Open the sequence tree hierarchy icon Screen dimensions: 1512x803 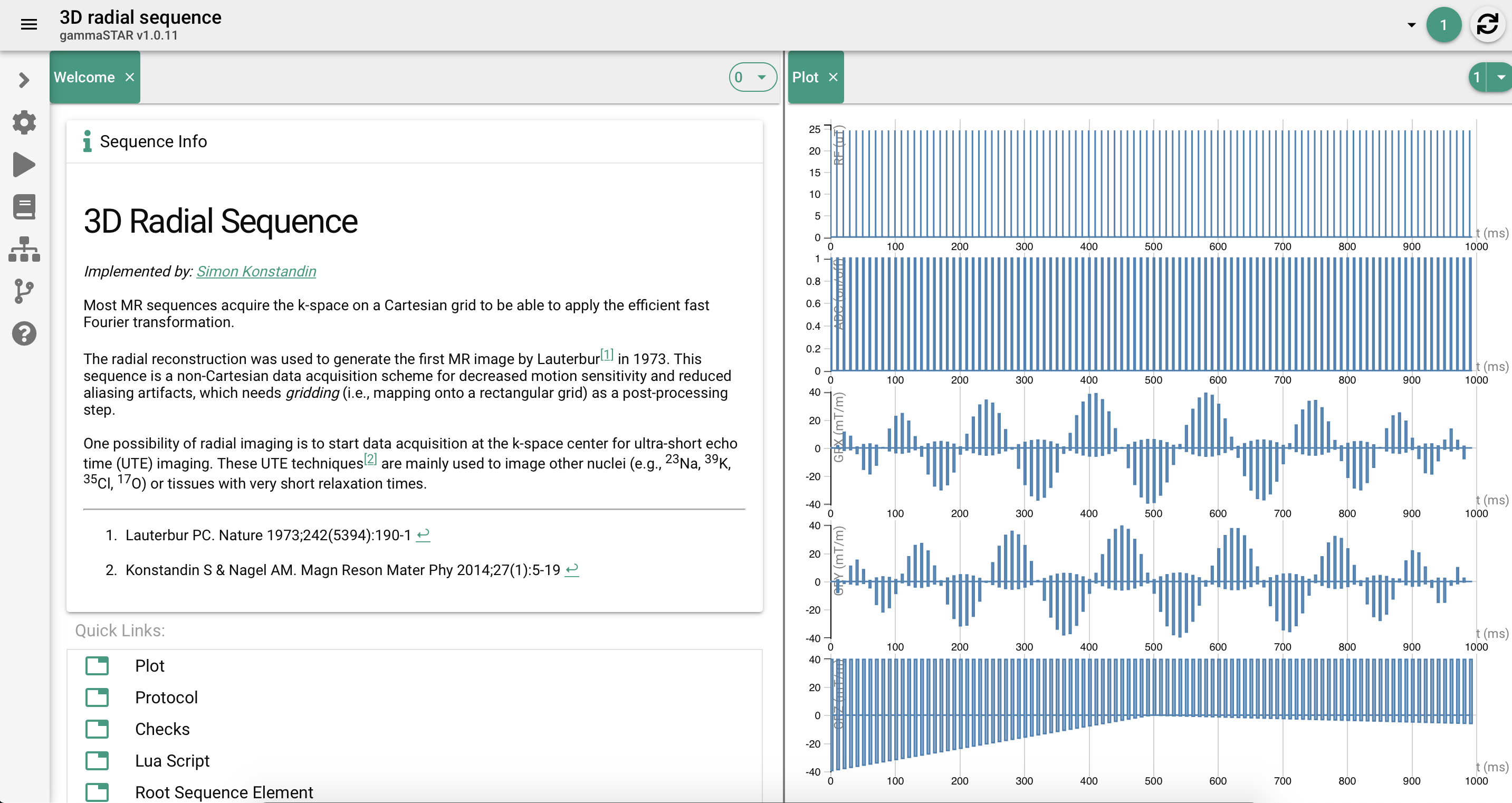click(24, 249)
